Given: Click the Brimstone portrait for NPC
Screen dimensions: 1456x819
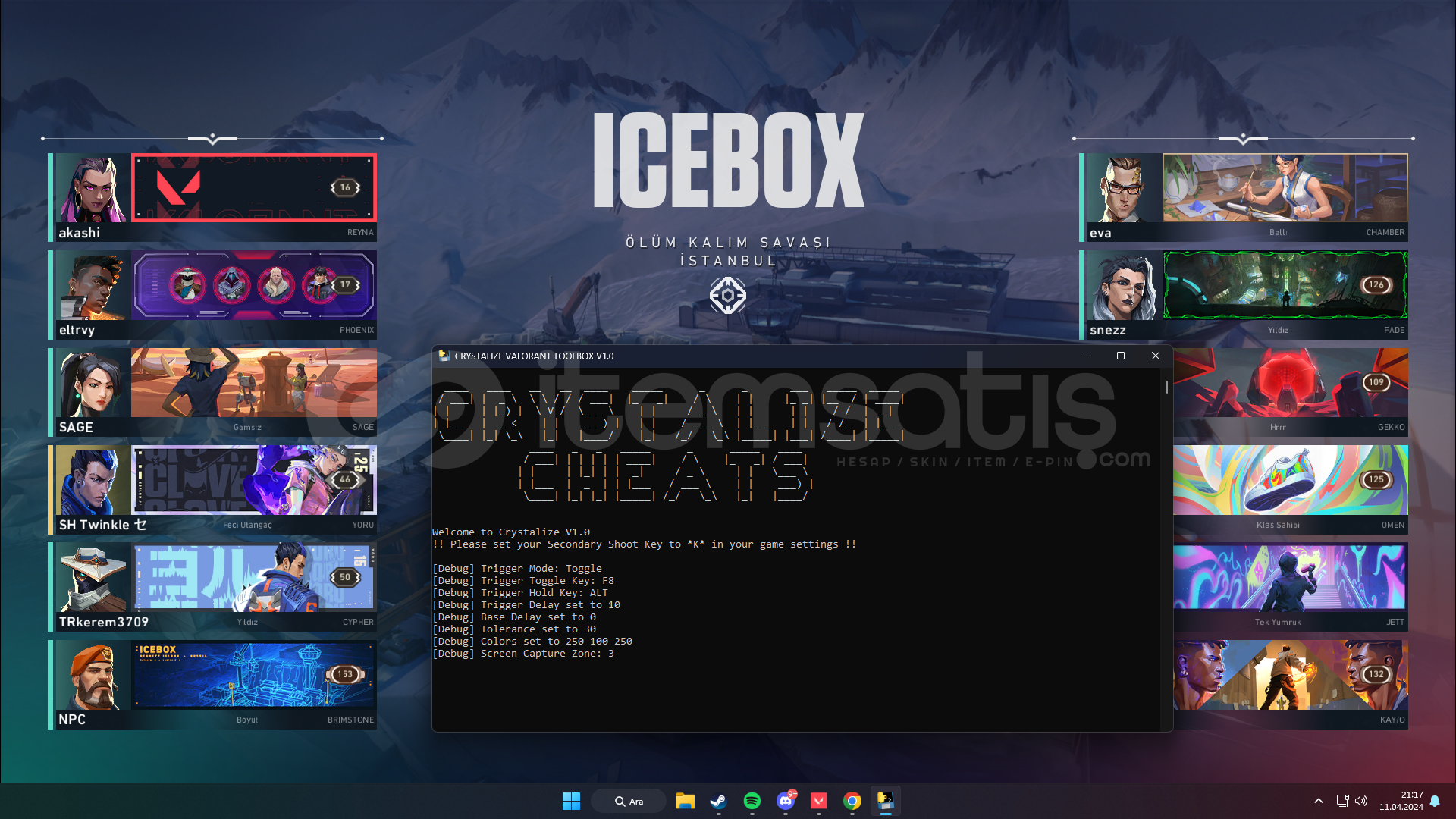Looking at the screenshot, I should pos(93,676).
